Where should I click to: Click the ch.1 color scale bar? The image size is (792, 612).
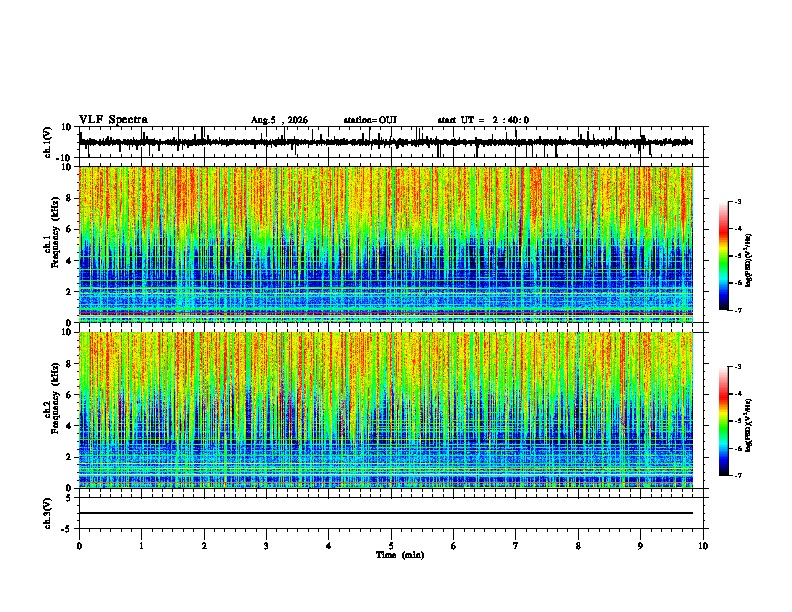[x=724, y=256]
